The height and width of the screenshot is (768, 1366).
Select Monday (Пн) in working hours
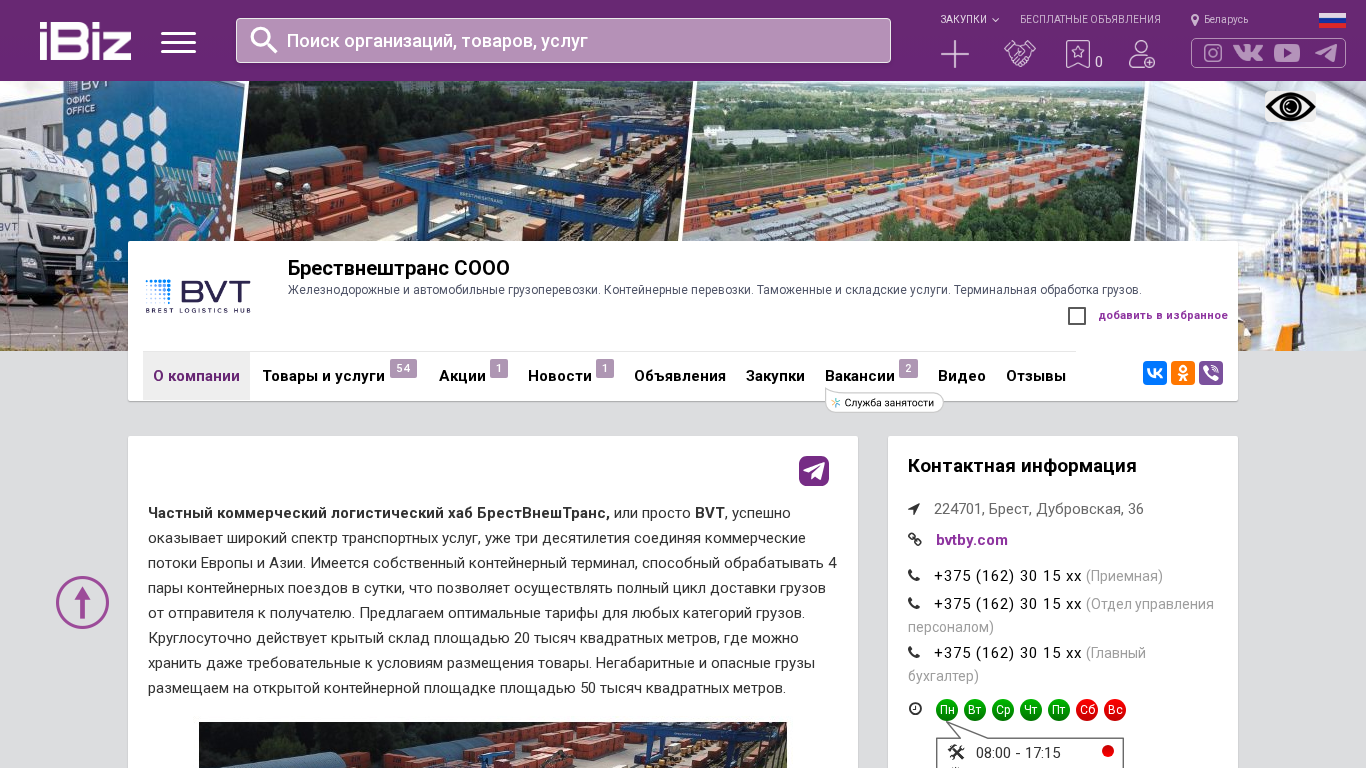pyautogui.click(x=947, y=710)
